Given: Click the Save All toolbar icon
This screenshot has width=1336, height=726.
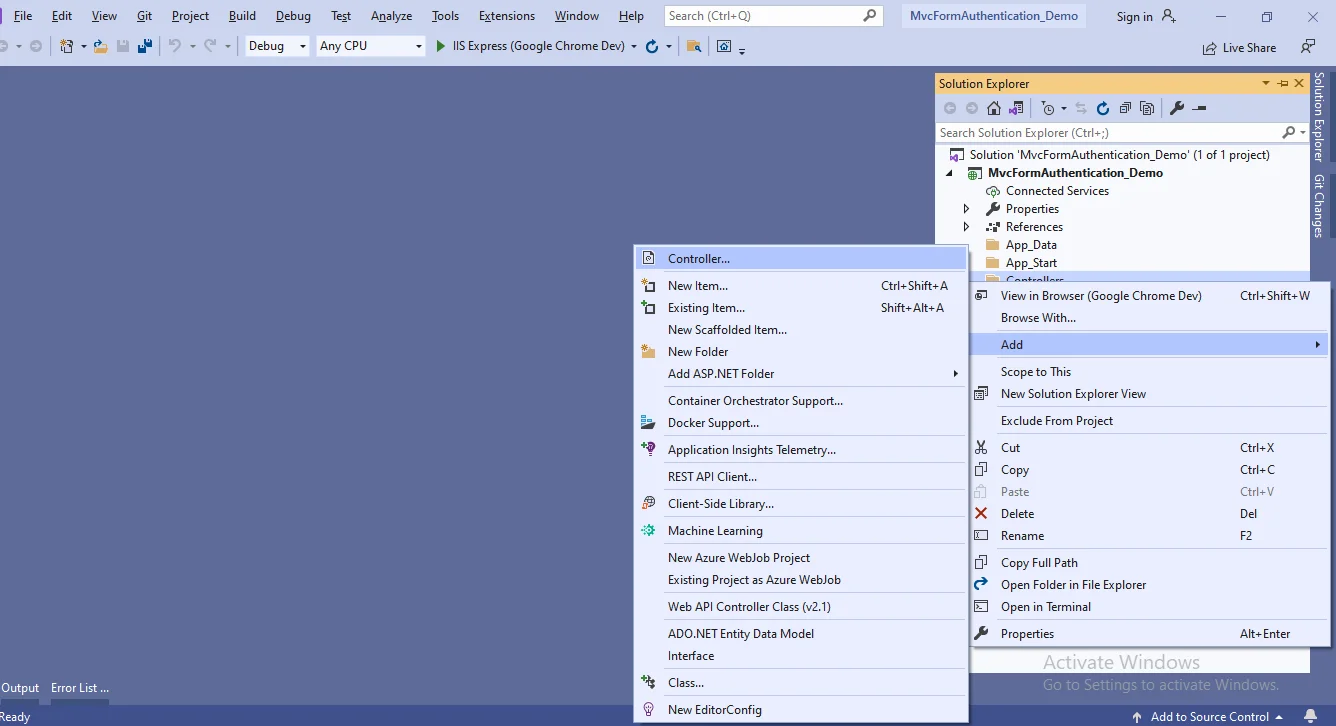Looking at the screenshot, I should (145, 46).
